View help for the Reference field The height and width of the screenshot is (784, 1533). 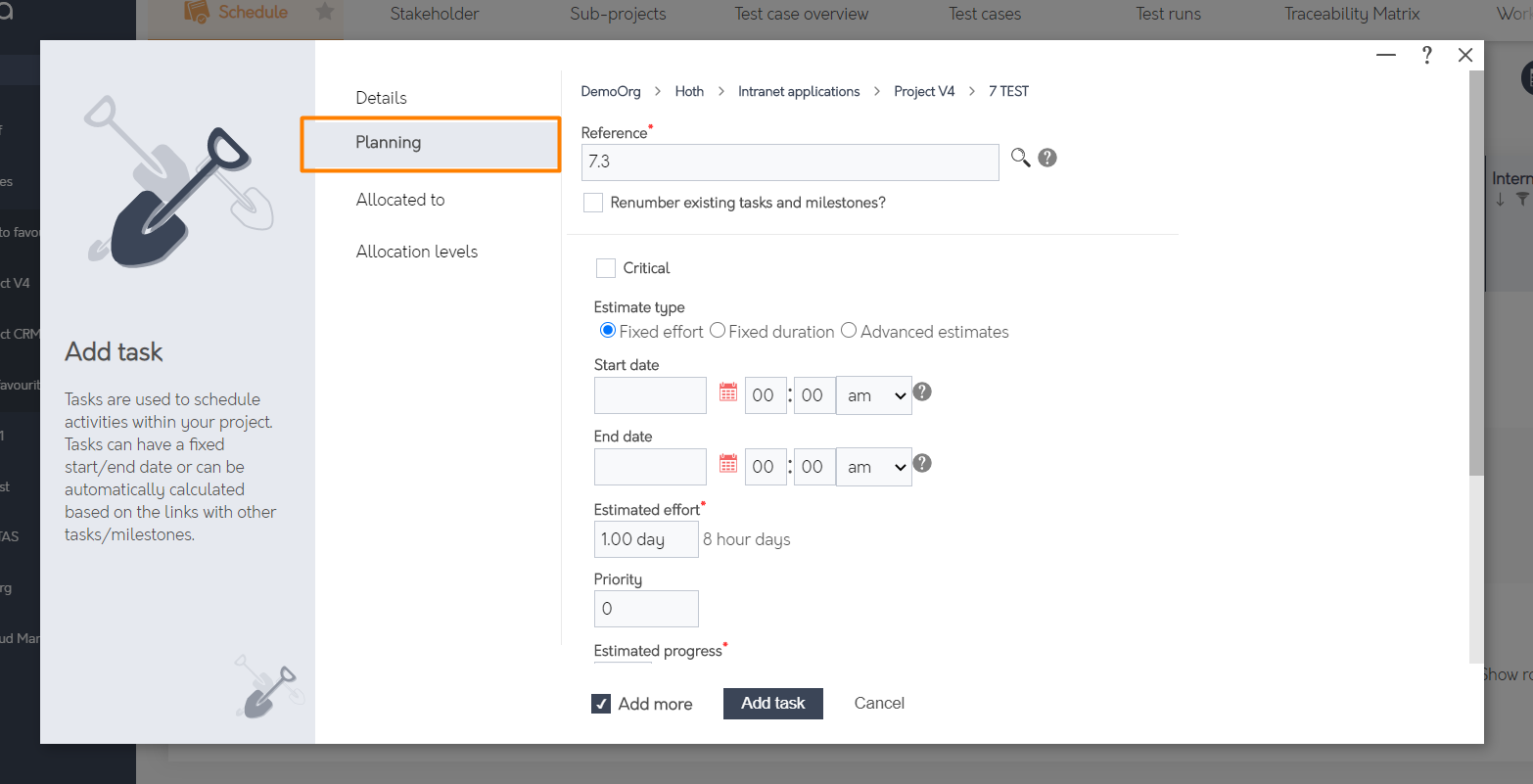coord(1046,157)
